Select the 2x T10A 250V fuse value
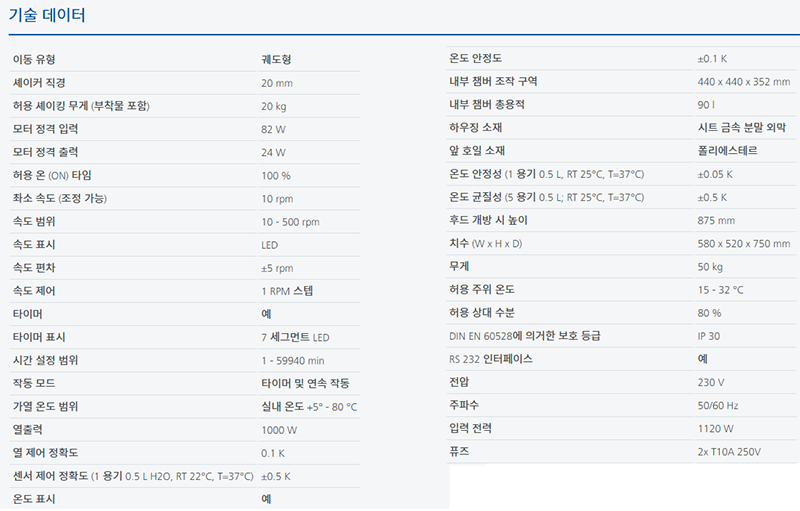The image size is (800, 511). pyautogui.click(x=729, y=452)
